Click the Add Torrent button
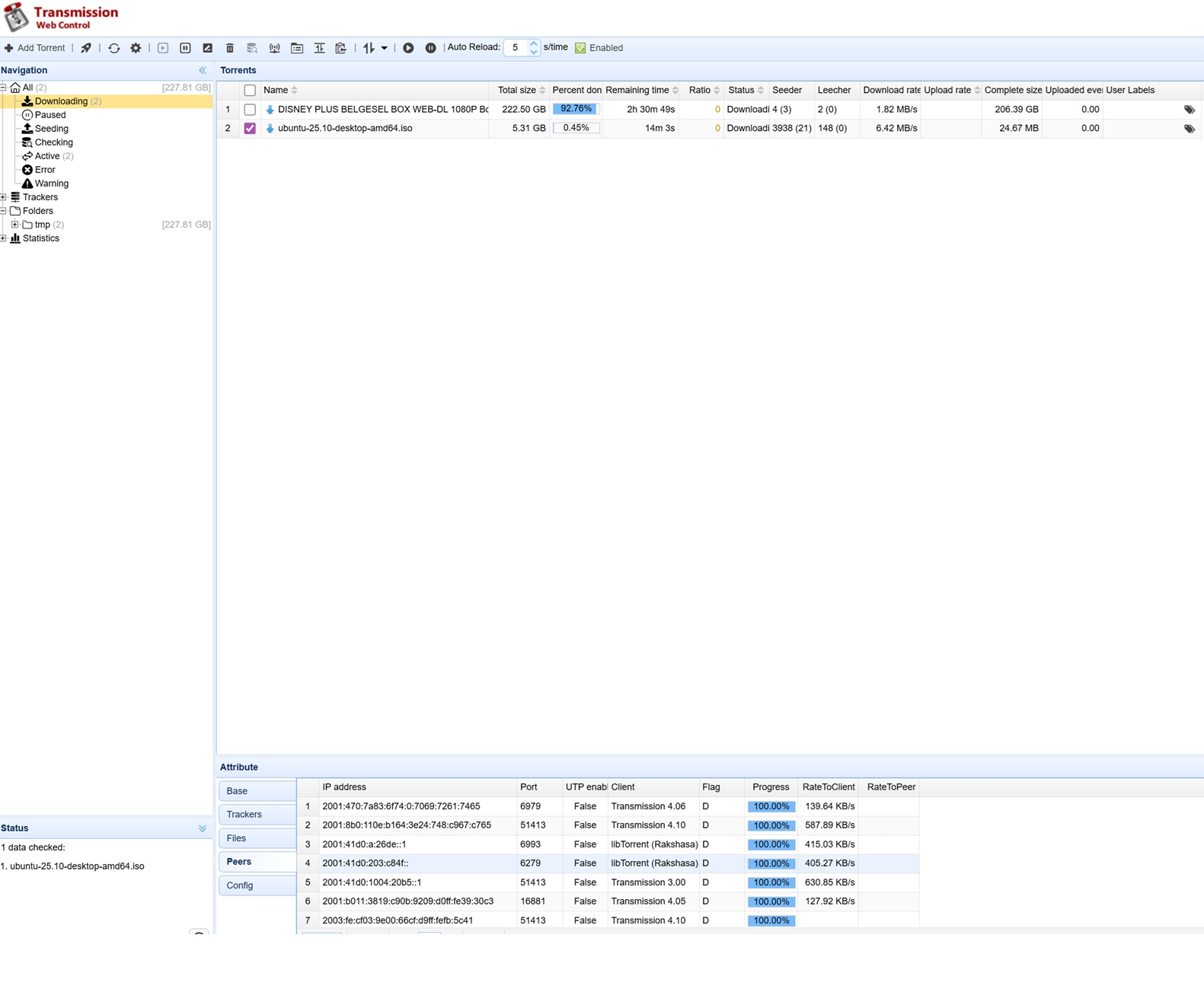This screenshot has width=1204, height=986. [35, 48]
